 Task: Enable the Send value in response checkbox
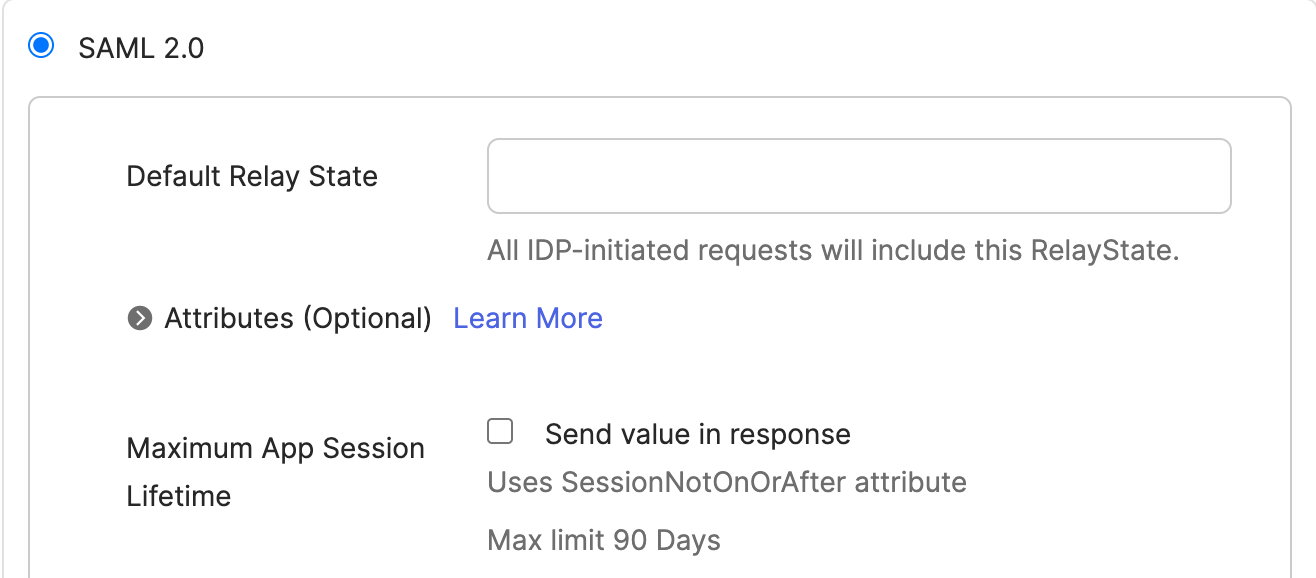[x=500, y=432]
